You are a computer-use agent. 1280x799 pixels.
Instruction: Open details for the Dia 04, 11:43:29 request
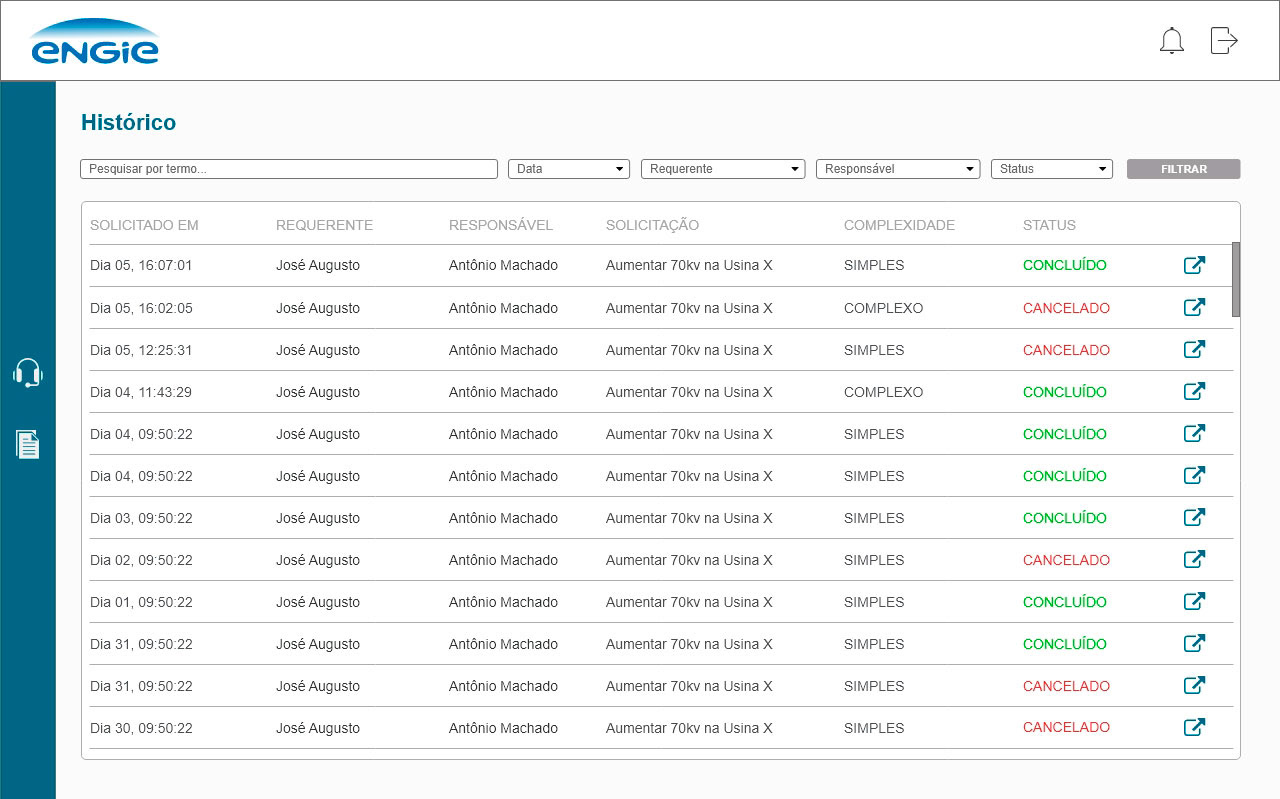[1194, 392]
